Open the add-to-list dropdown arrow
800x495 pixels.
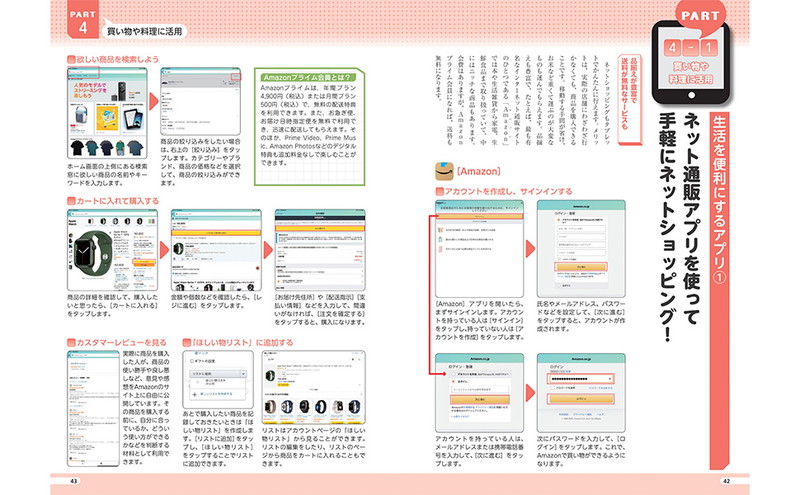click(x=241, y=372)
